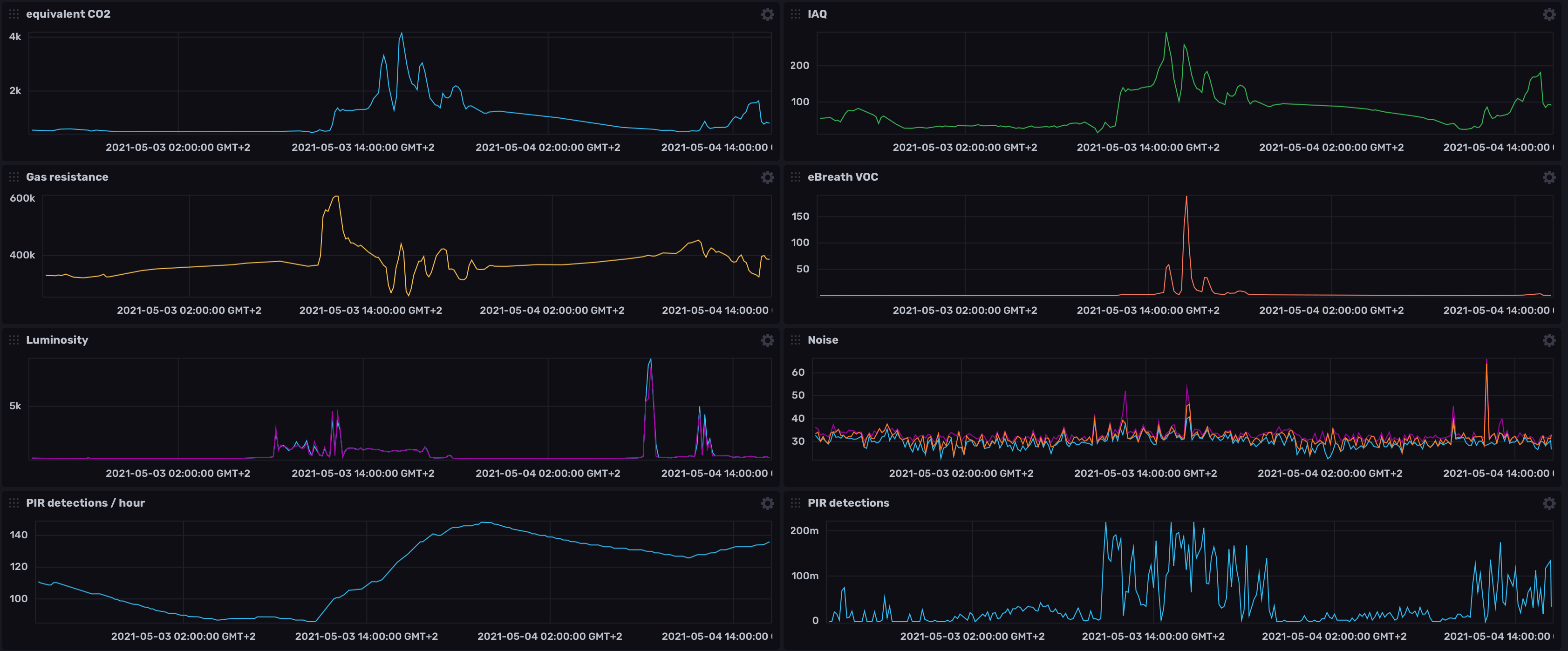Click 4k axis label in equivalent CO2 panel
1568x651 pixels.
pos(15,36)
